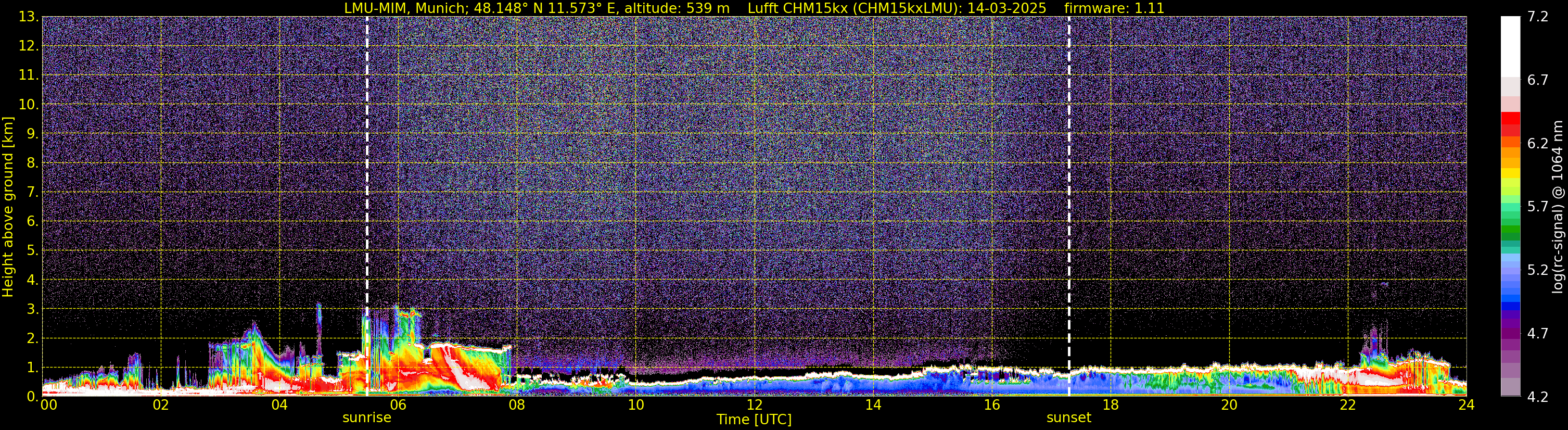Click the '08' time axis tick label
The height and width of the screenshot is (430, 1568).
[517, 405]
